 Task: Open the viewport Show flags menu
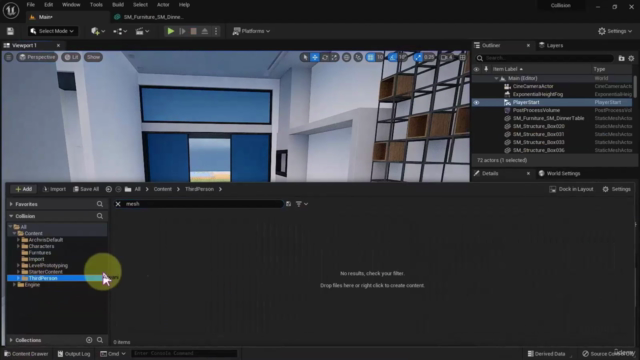point(93,57)
